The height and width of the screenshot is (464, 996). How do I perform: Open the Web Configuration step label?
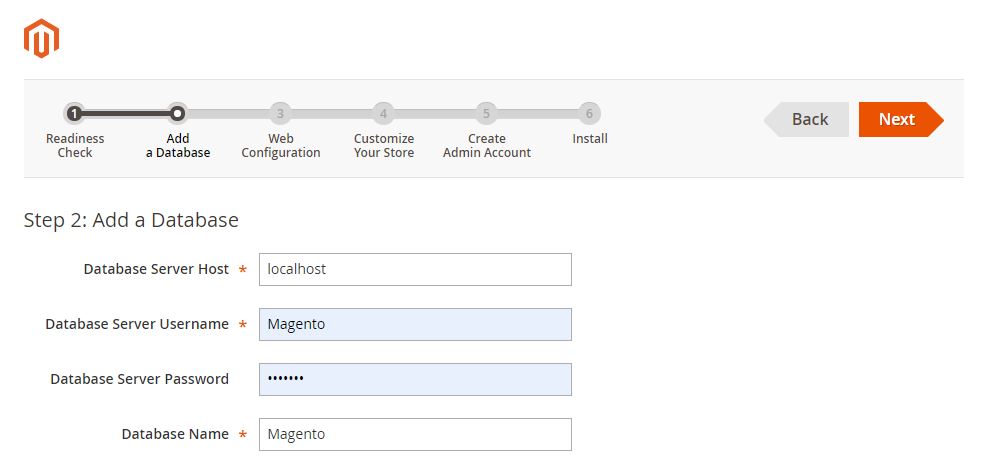281,146
